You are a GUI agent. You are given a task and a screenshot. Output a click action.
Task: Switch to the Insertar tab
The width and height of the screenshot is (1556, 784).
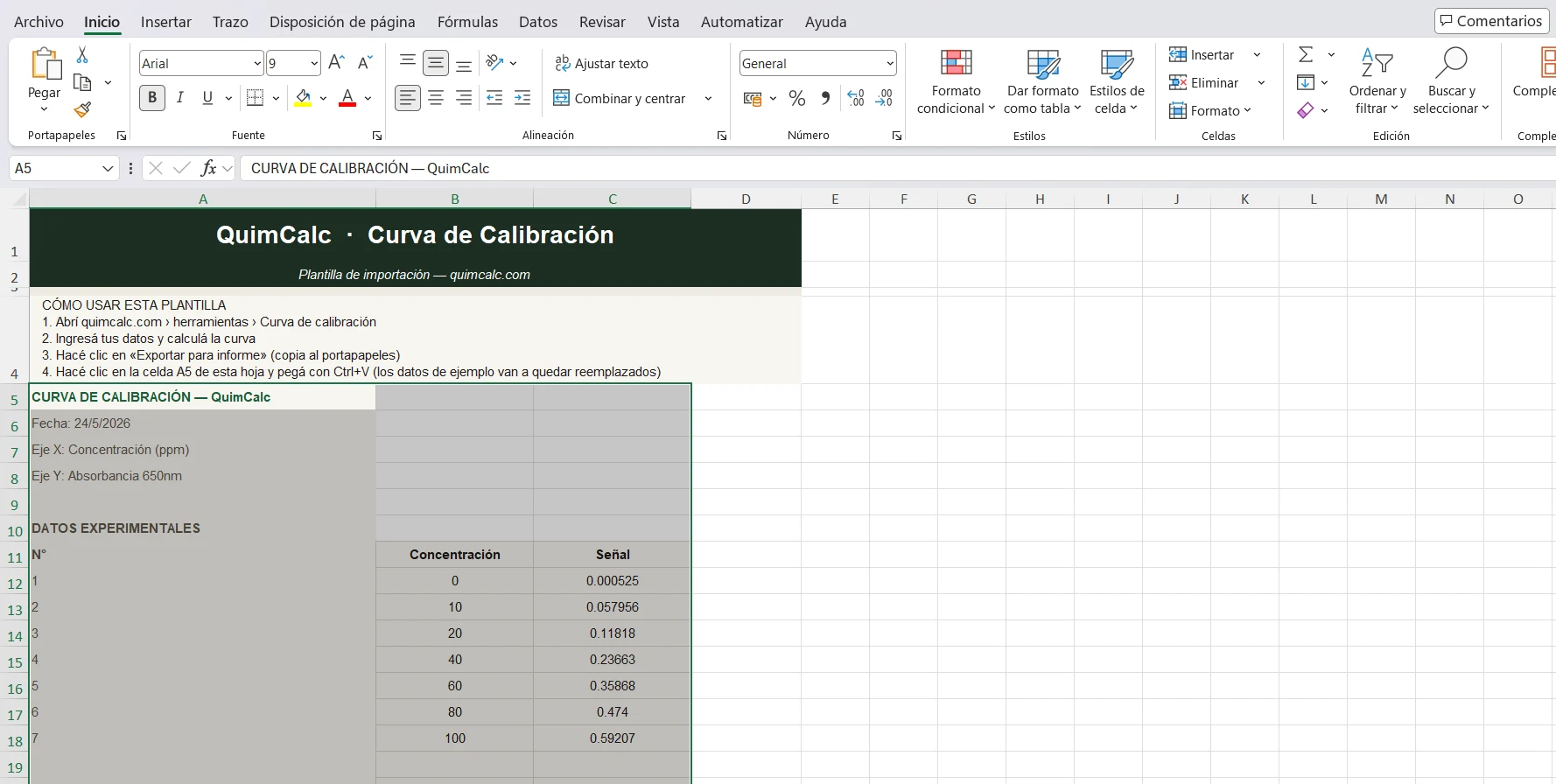(x=166, y=22)
